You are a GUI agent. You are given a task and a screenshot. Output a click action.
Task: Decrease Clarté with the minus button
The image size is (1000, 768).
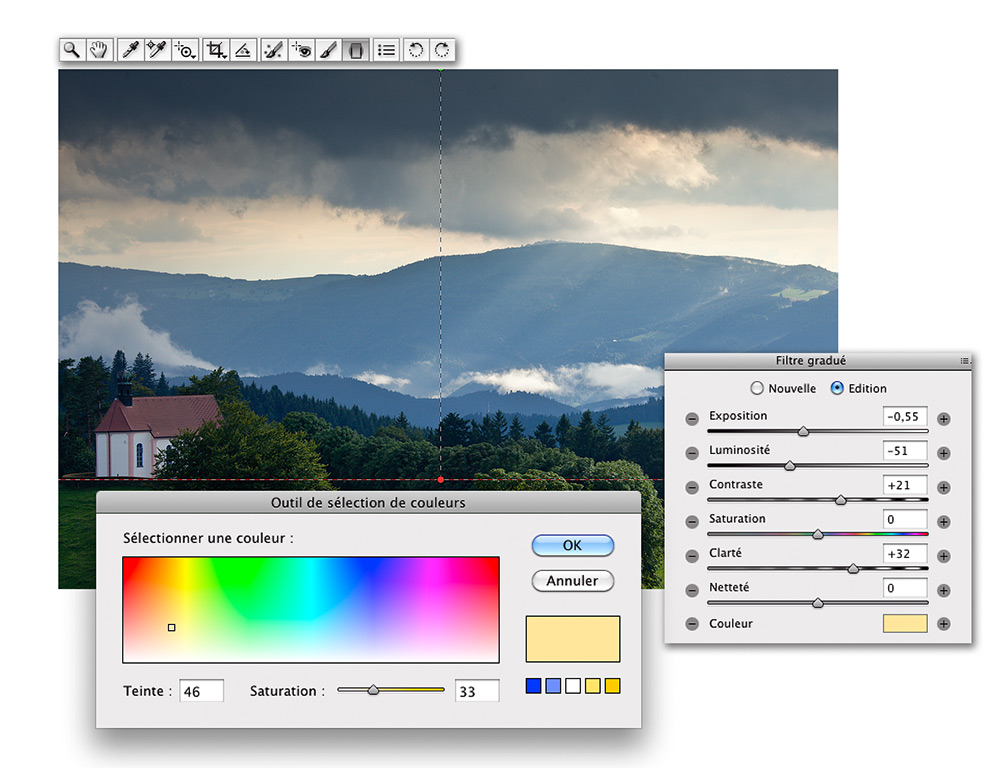pos(692,556)
